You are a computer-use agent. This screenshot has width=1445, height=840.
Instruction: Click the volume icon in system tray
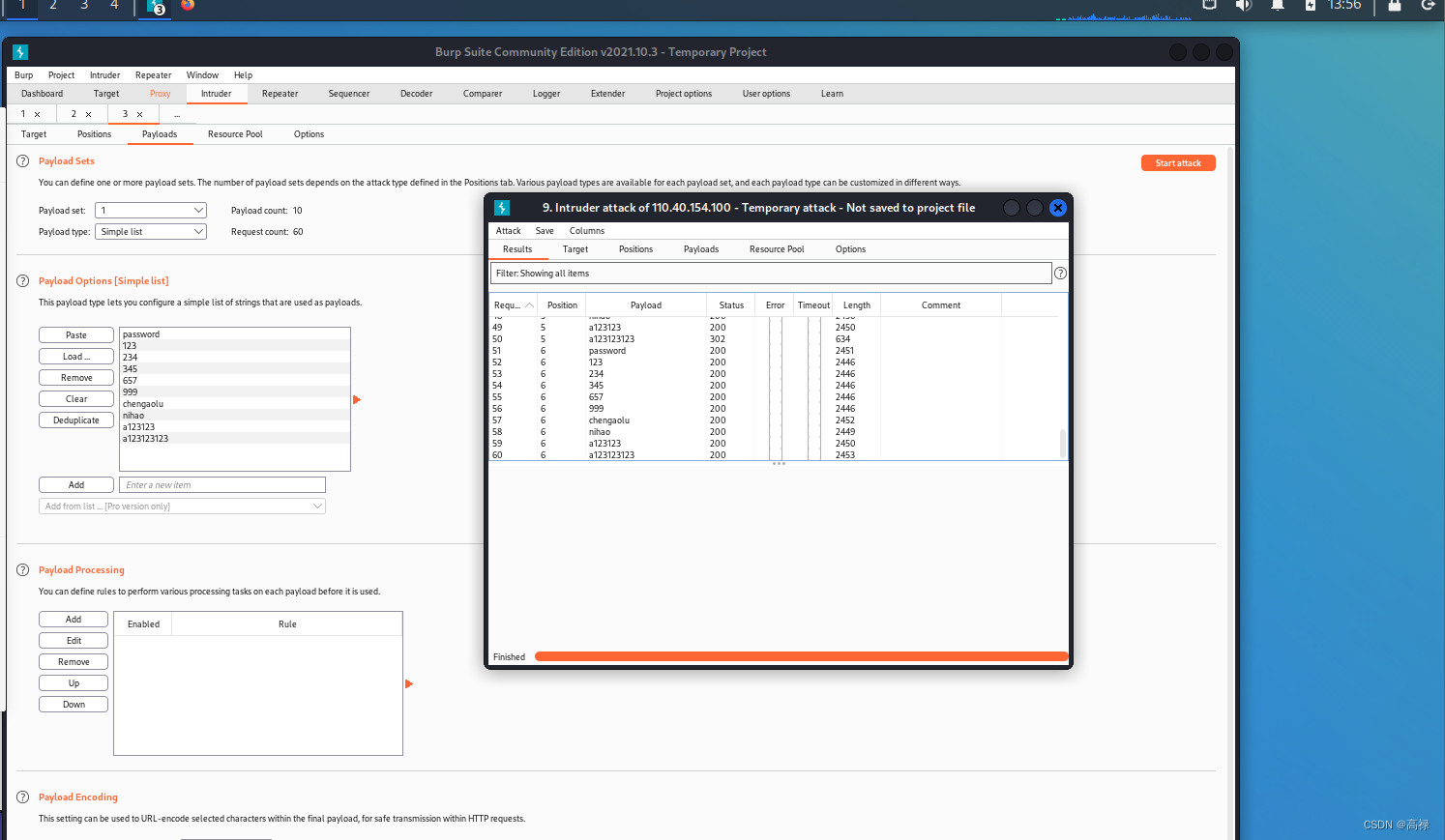[1243, 5]
